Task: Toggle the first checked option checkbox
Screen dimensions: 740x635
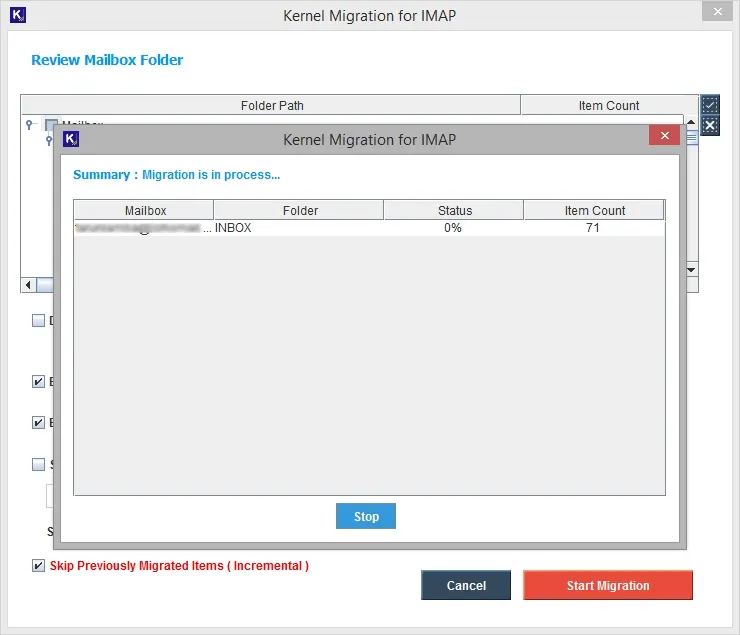Action: coord(38,381)
